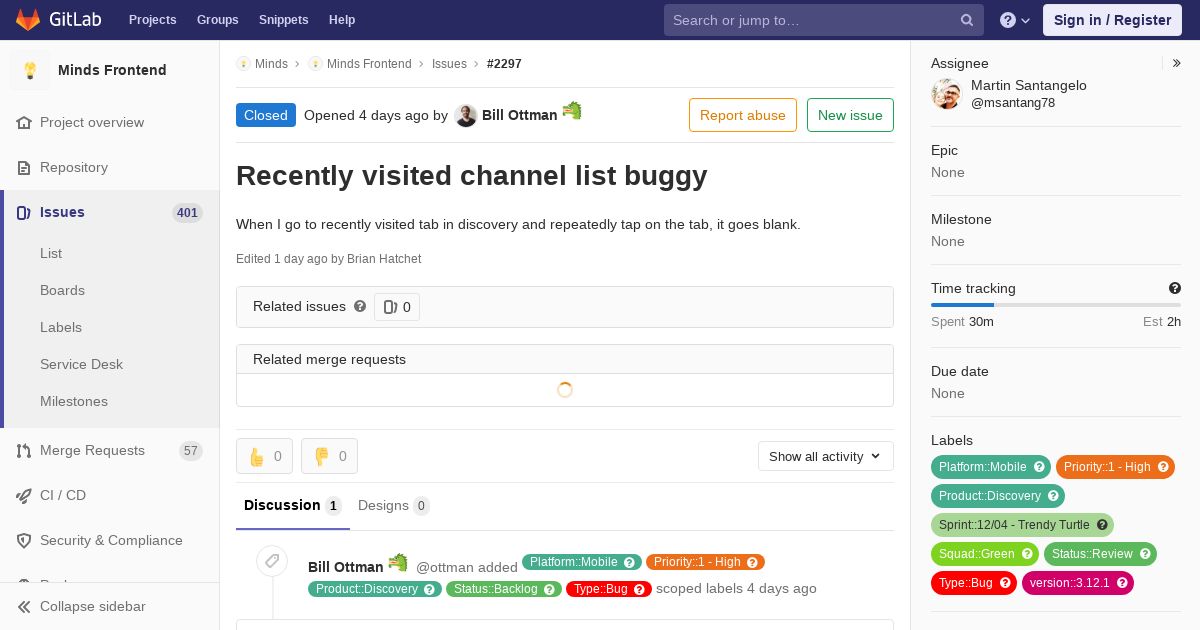Click the Merge Requests icon
Screen dimensions: 1200x630
coord(24,451)
